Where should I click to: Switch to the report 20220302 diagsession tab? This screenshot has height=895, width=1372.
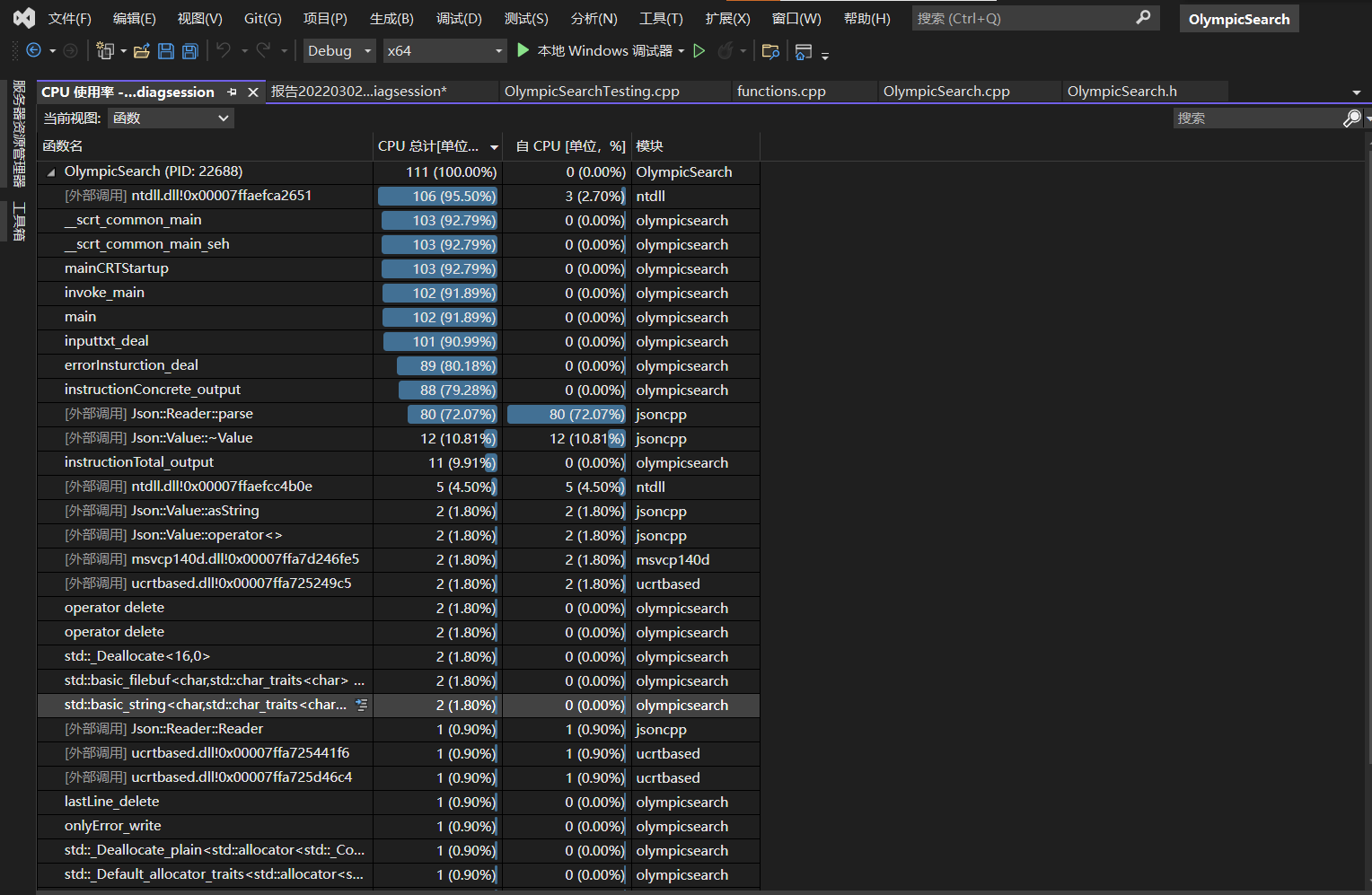[x=359, y=92]
